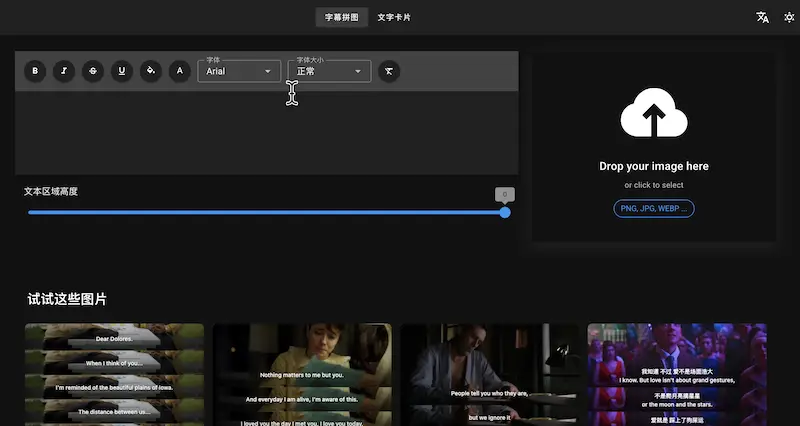Open the 字体大小 size dropdown
The width and height of the screenshot is (800, 426).
pyautogui.click(x=330, y=71)
